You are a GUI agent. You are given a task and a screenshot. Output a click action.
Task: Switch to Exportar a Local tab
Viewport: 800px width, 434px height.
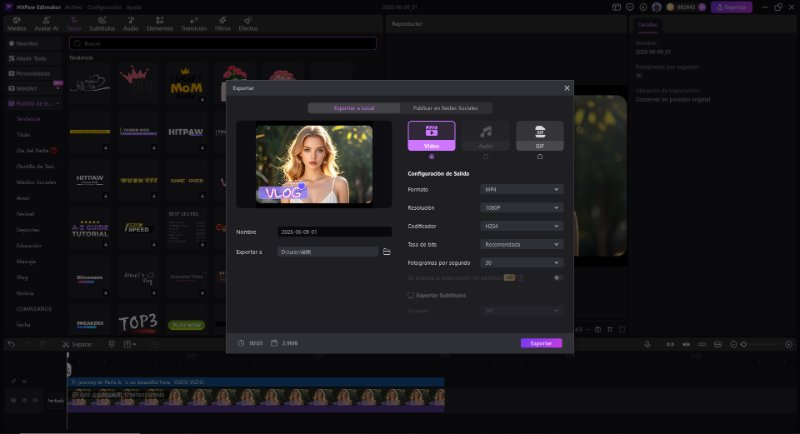pyautogui.click(x=354, y=108)
